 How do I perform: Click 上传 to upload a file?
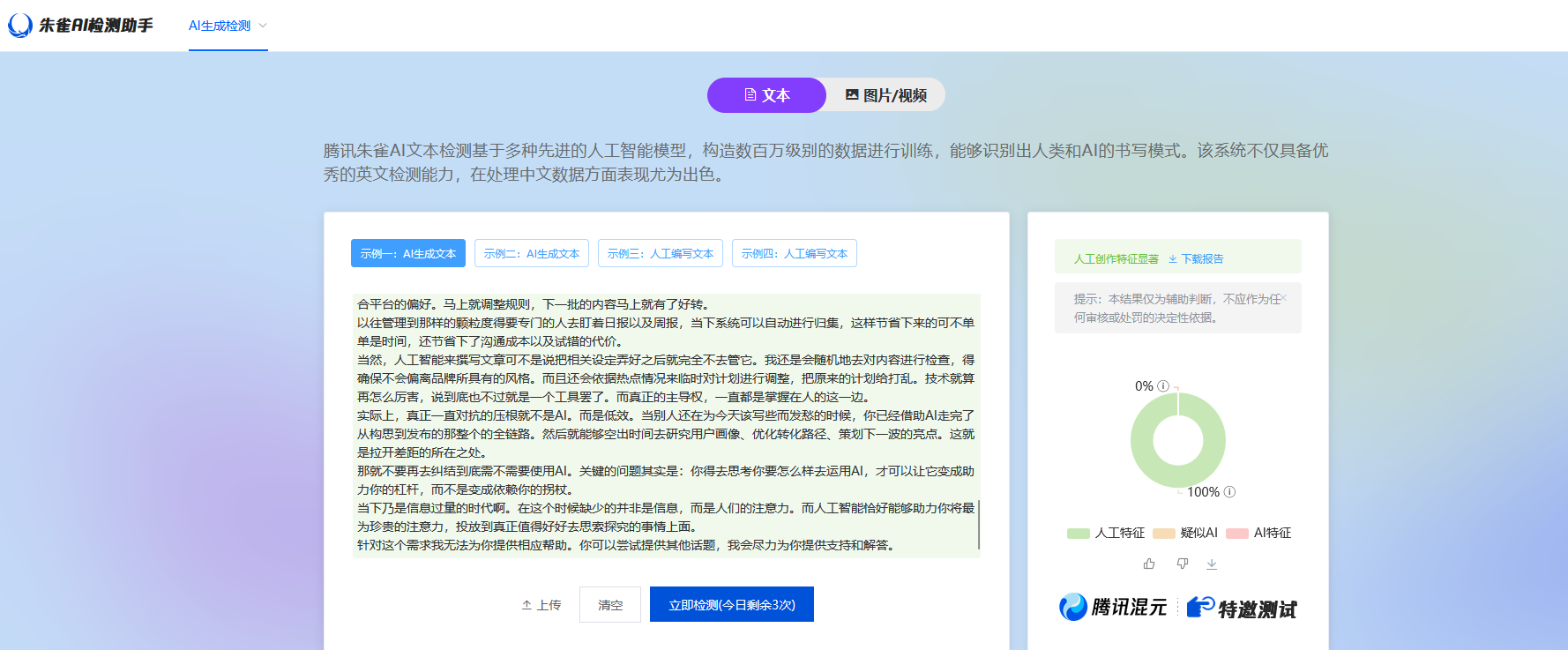click(x=541, y=605)
